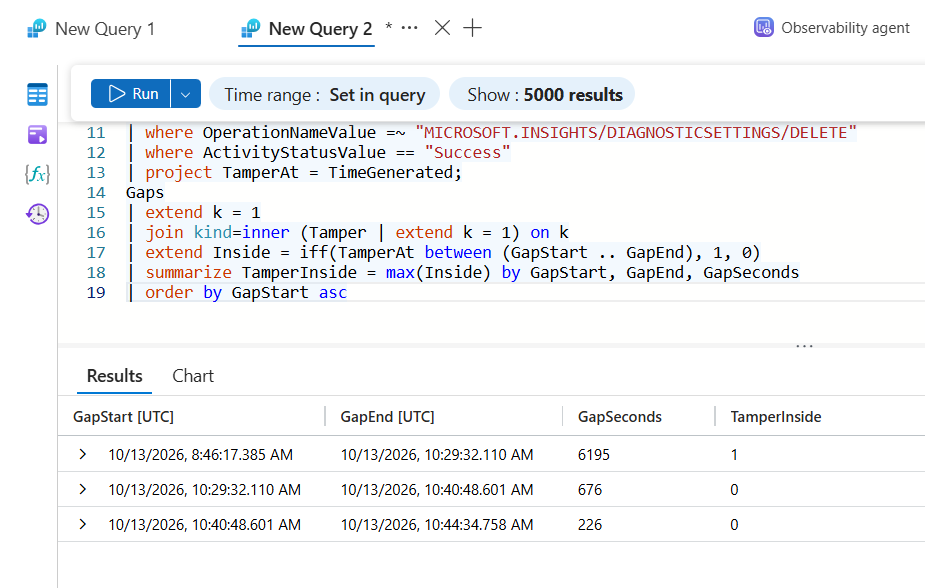Viewport: 925px width, 588px height.
Task: Add a new query tab with plus
Action: pos(472,28)
